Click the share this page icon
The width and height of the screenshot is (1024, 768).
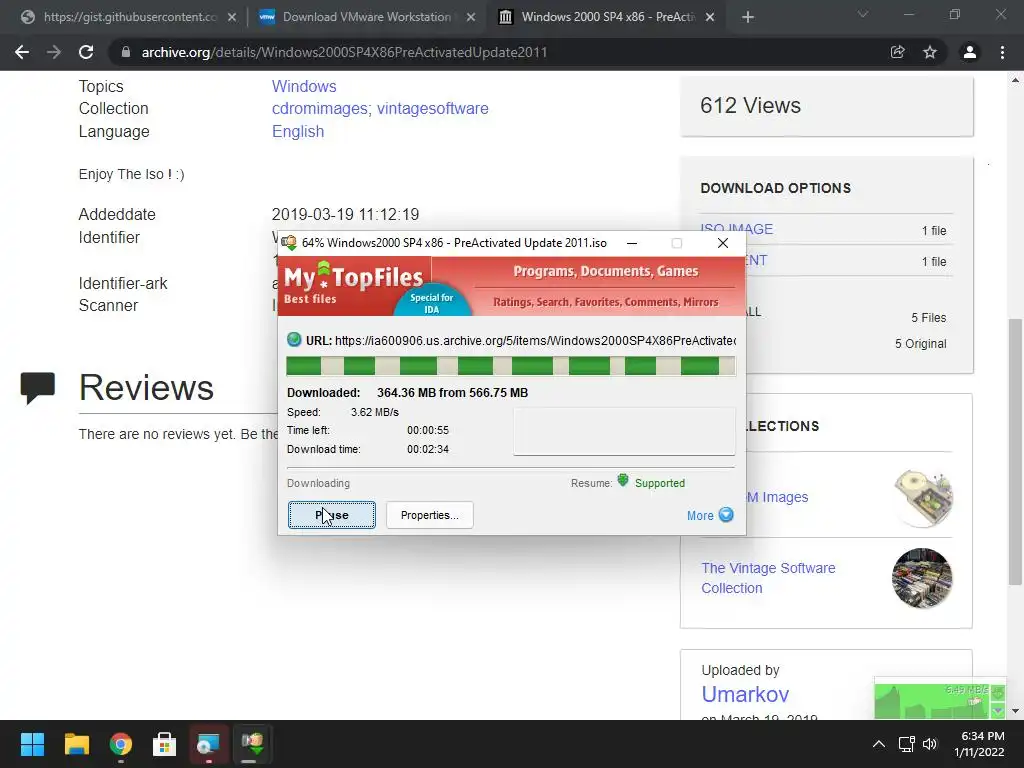coord(897,52)
